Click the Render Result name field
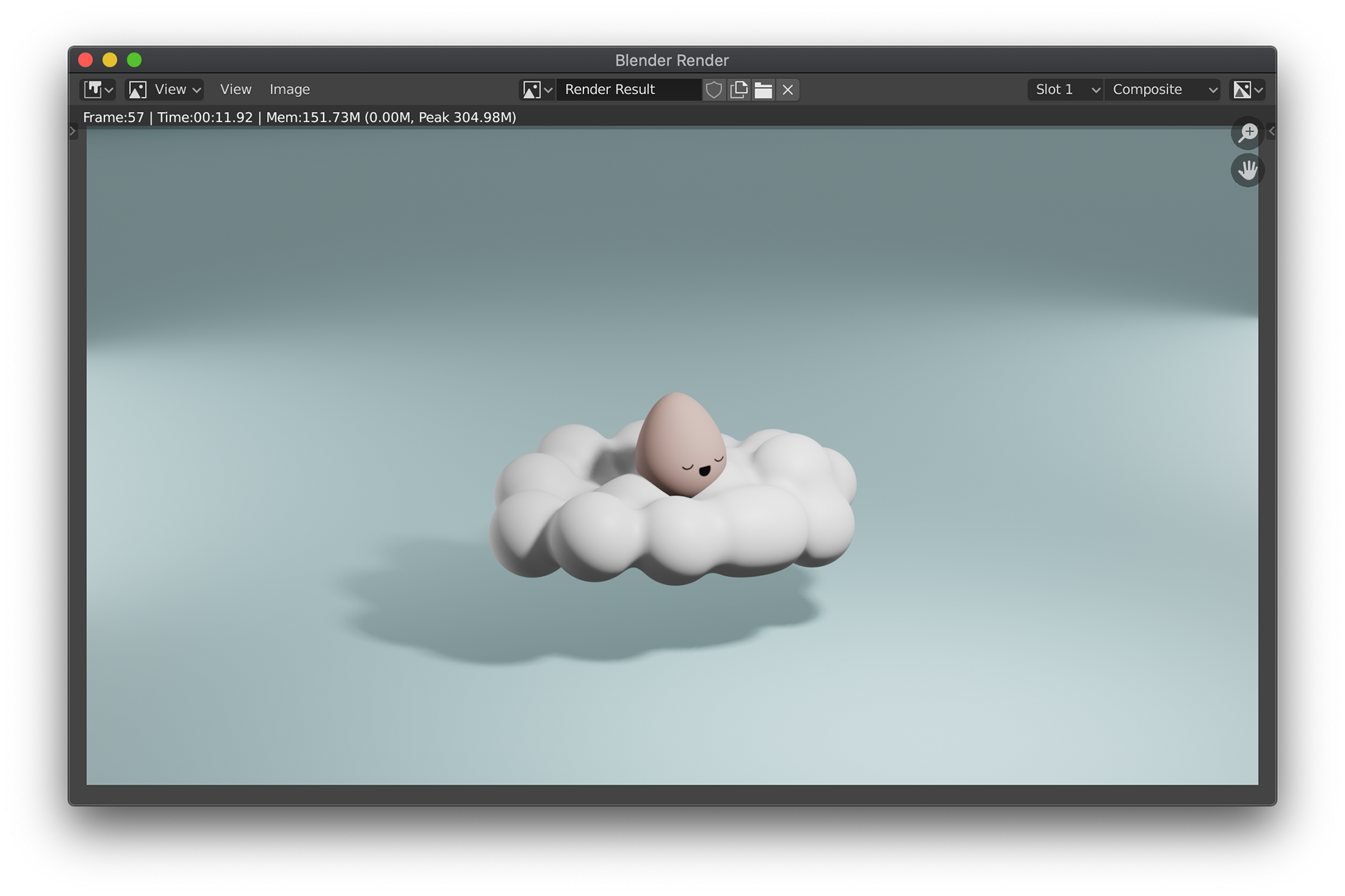The height and width of the screenshot is (896, 1345). pos(629,90)
